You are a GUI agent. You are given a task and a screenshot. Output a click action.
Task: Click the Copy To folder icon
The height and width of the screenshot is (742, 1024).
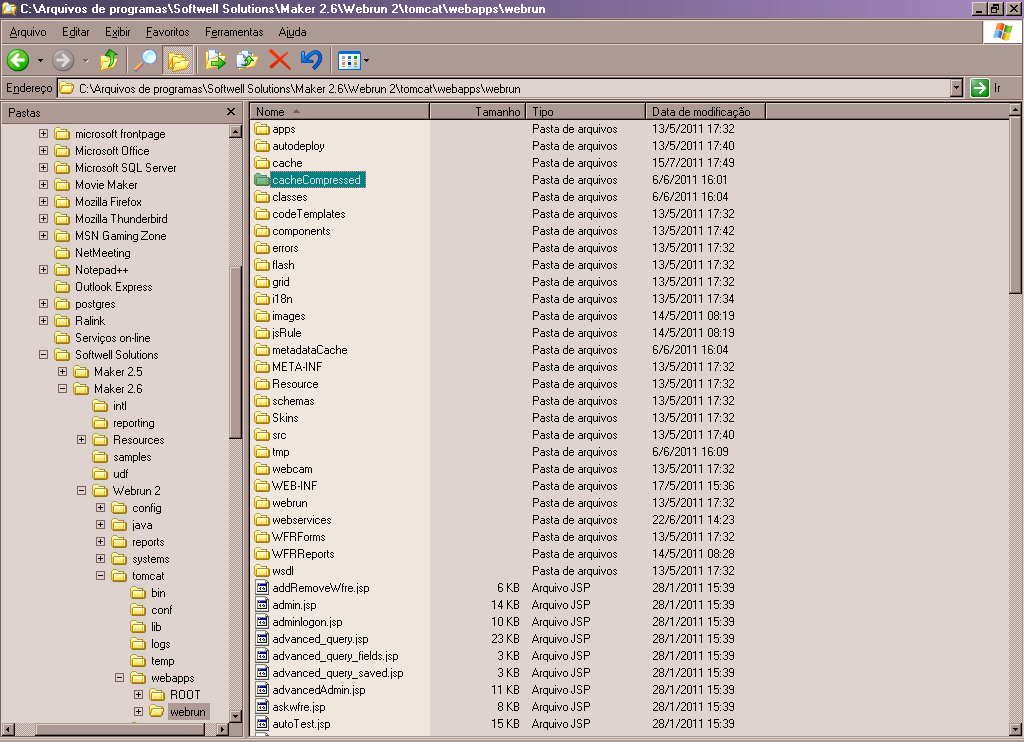point(247,60)
